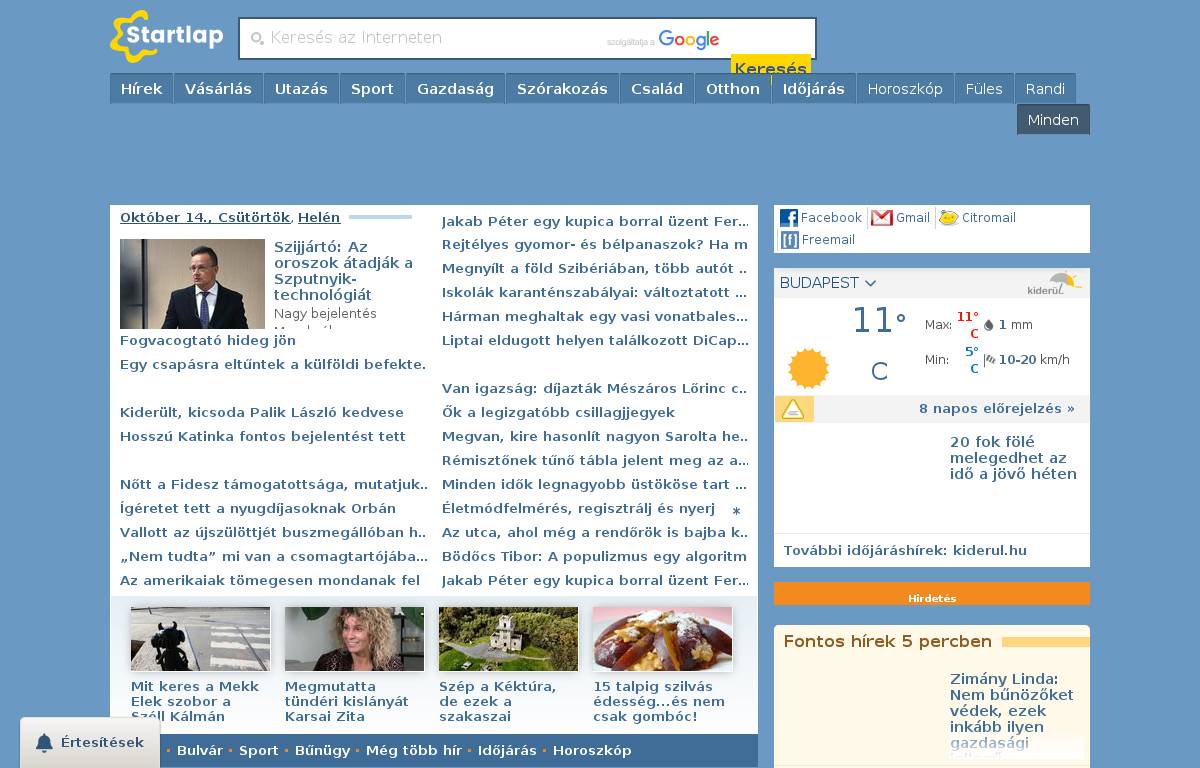Click the bell icon in Értesítések
The width and height of the screenshot is (1200, 768).
[x=44, y=743]
